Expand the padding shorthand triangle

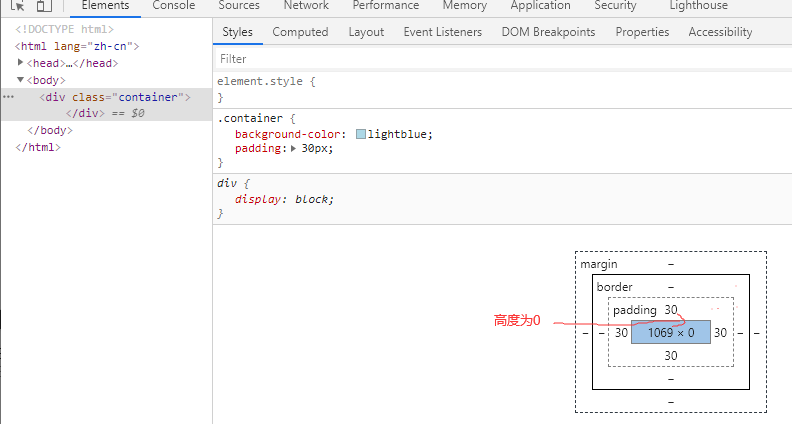point(294,148)
